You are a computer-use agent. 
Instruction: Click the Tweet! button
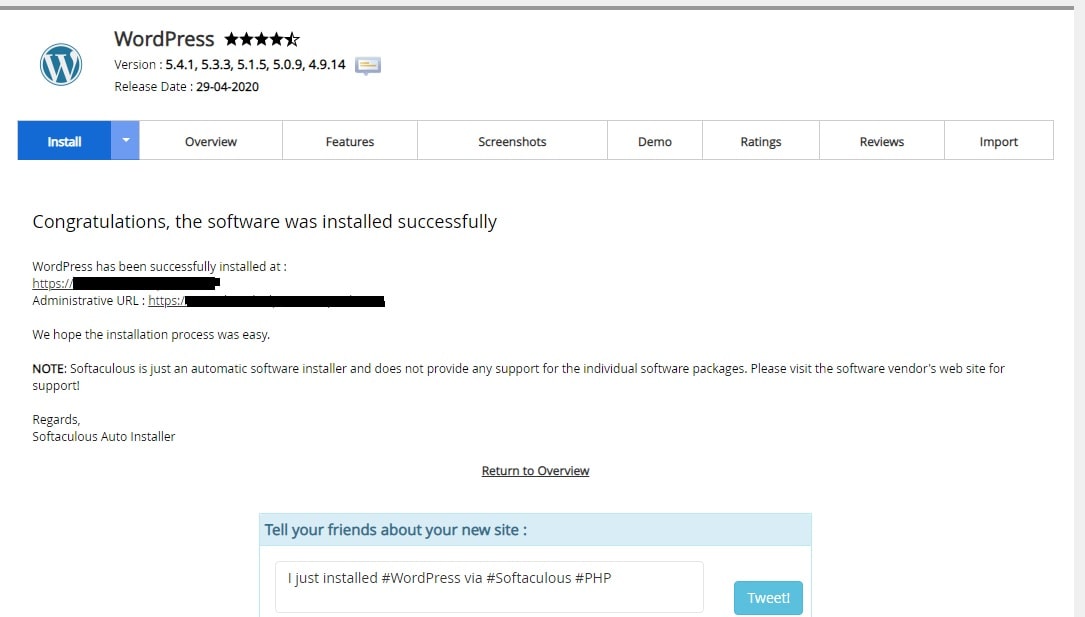pos(768,598)
